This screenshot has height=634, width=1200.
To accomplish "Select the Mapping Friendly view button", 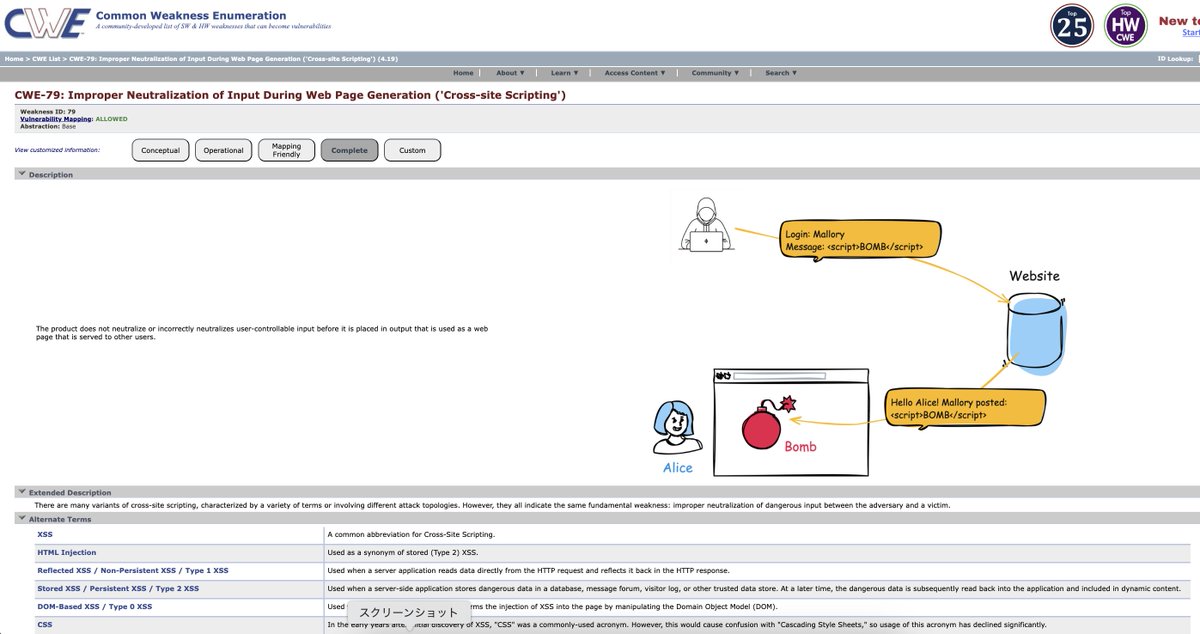I will pyautogui.click(x=286, y=150).
